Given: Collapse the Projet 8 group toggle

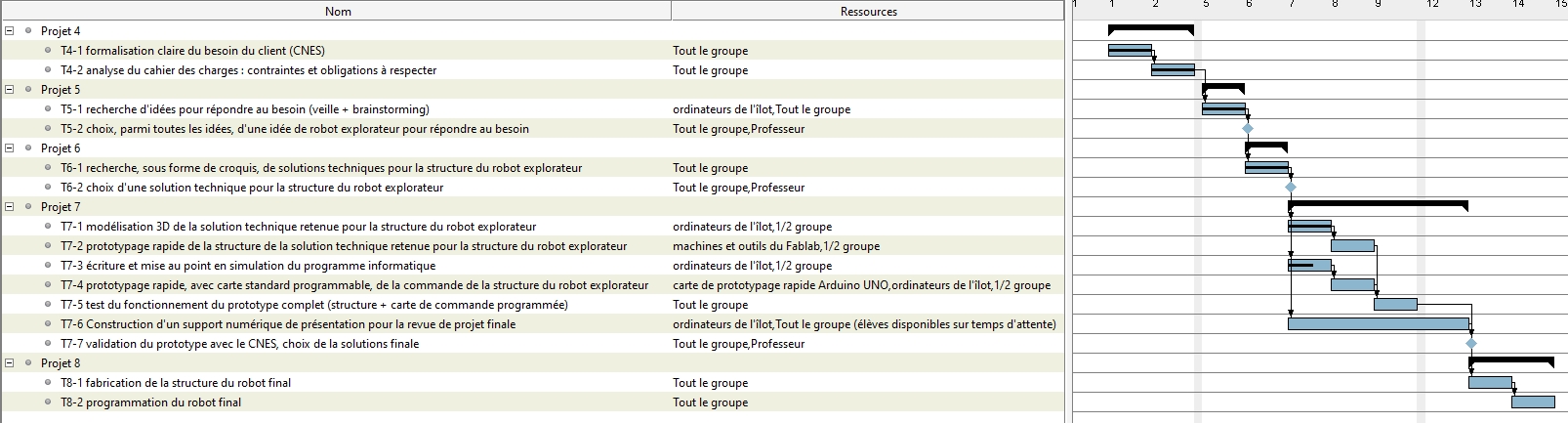Looking at the screenshot, I should (9, 362).
